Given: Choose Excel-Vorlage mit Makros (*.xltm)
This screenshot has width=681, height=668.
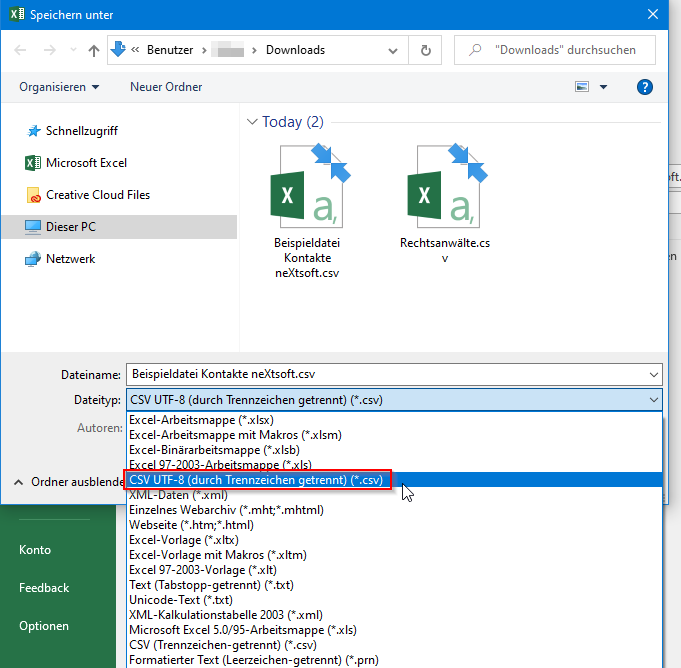Looking at the screenshot, I should (394, 555).
